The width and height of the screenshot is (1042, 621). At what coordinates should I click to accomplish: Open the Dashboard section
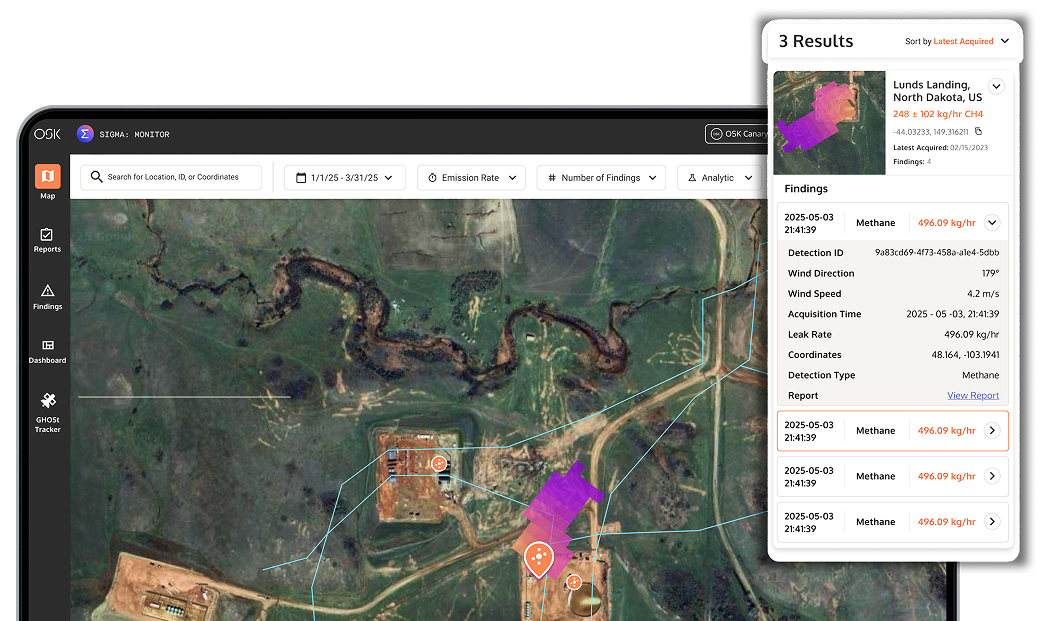click(47, 352)
